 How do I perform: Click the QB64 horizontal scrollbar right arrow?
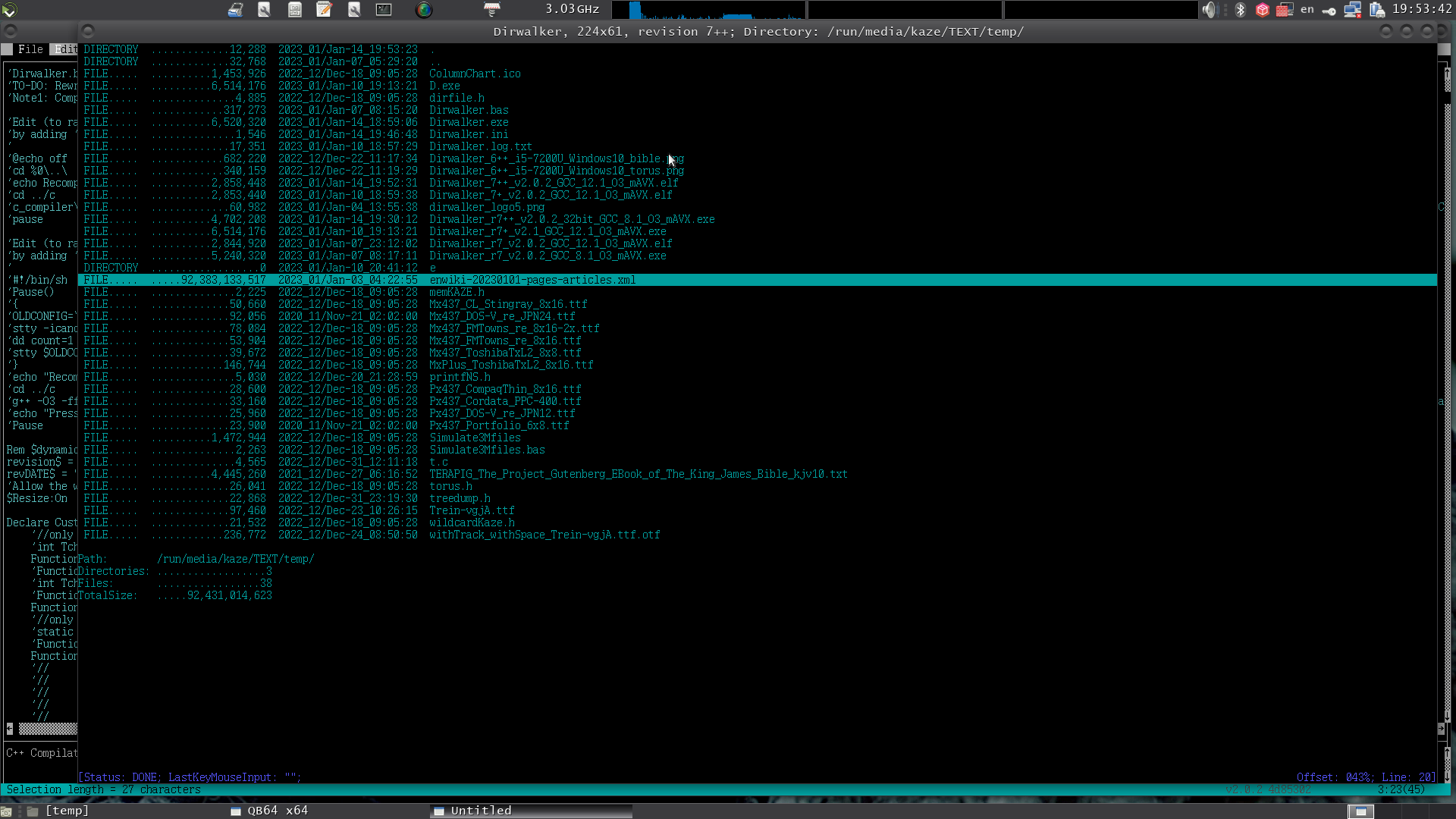click(x=1441, y=729)
